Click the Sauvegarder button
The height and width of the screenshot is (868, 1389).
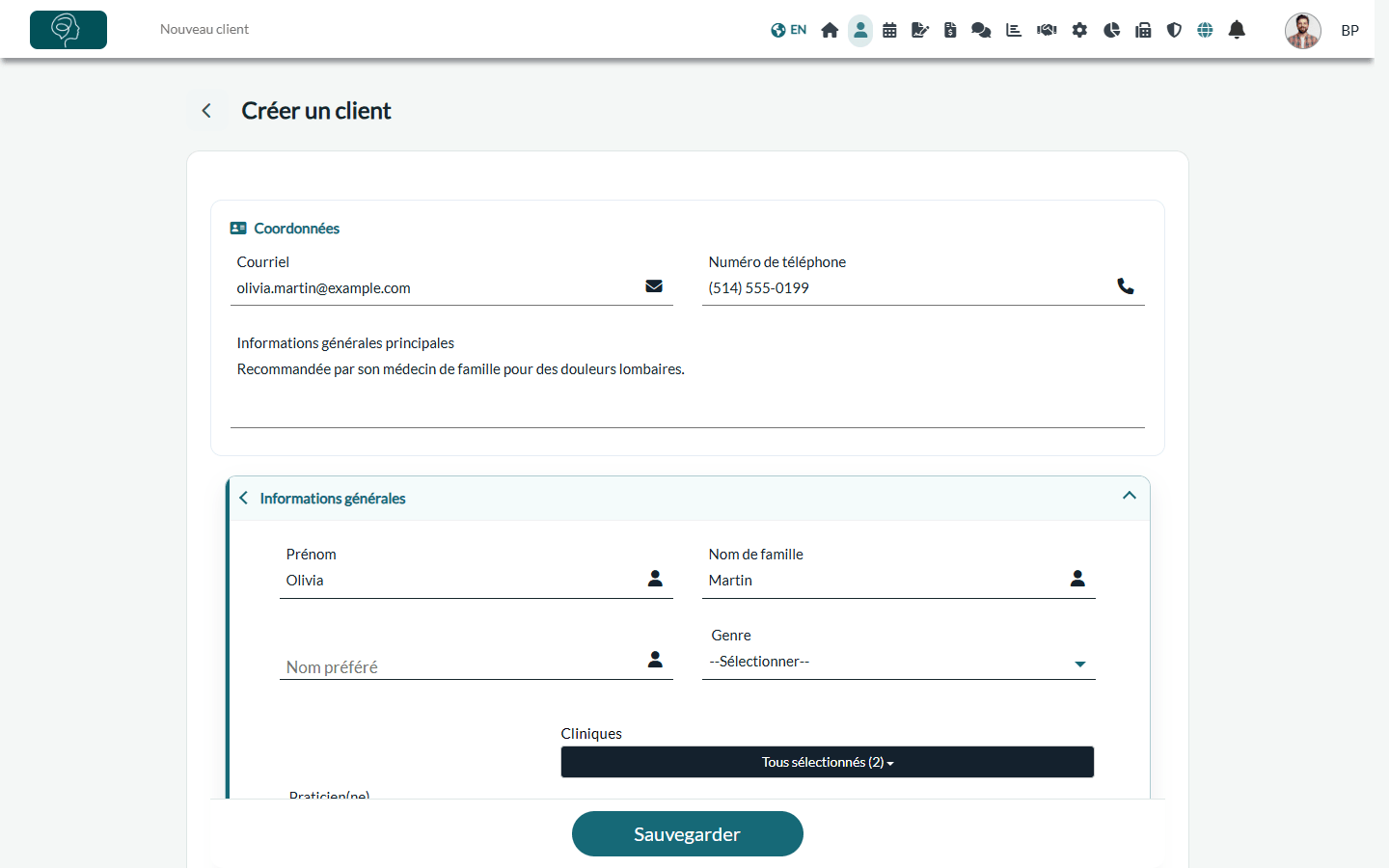tap(688, 834)
